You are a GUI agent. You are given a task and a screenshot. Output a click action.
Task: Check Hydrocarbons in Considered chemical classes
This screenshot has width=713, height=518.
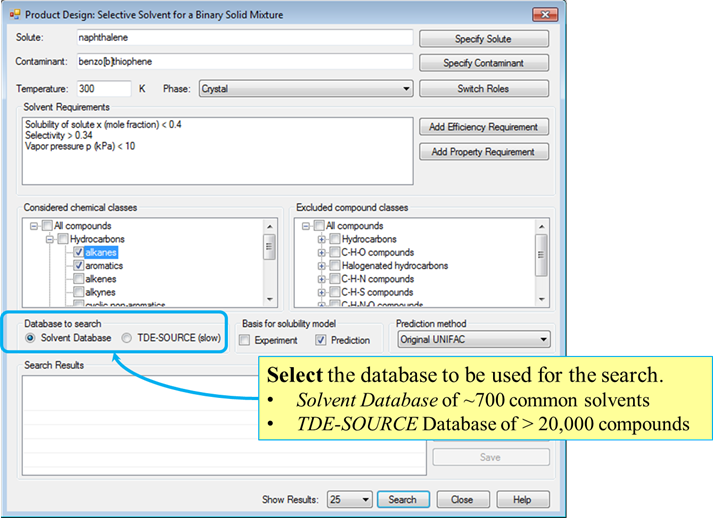(63, 239)
